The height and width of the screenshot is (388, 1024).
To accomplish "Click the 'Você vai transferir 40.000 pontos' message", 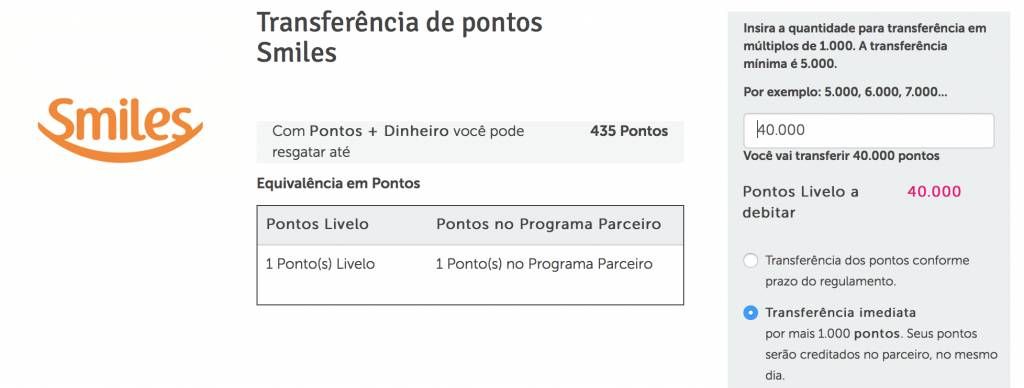I will [841, 156].
